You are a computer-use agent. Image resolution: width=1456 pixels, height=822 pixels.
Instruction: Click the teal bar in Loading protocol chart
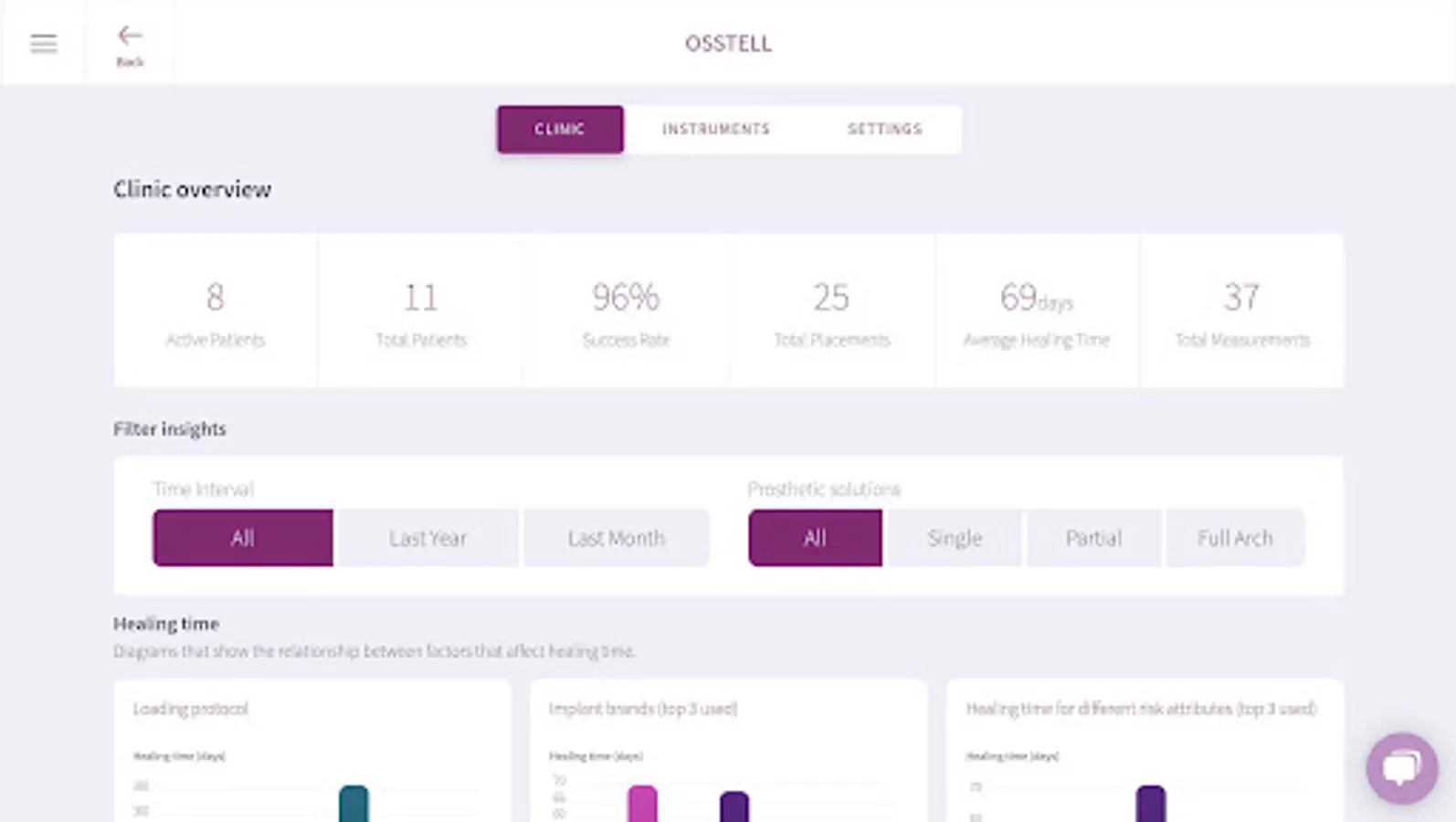(x=353, y=804)
